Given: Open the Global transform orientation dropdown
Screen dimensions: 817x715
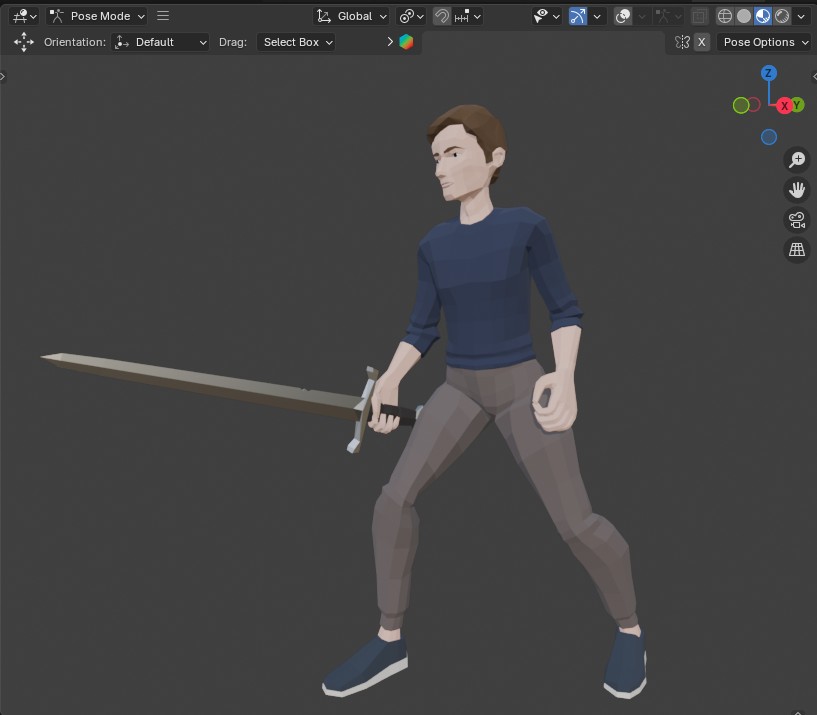Looking at the screenshot, I should click(x=351, y=16).
